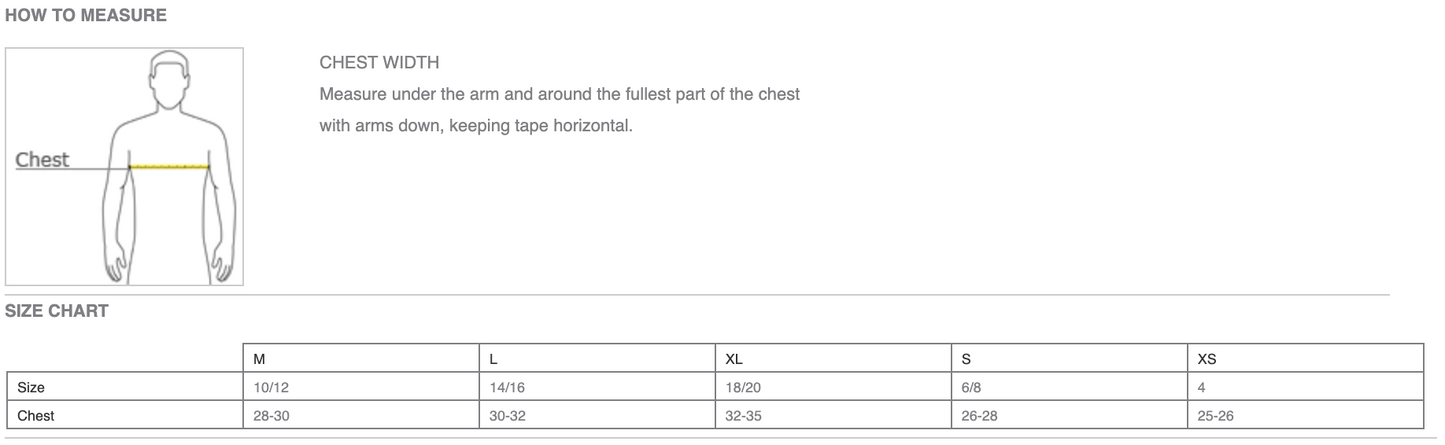Image resolution: width=1445 pixels, height=445 pixels.
Task: Select the L column header
Action: (x=494, y=358)
